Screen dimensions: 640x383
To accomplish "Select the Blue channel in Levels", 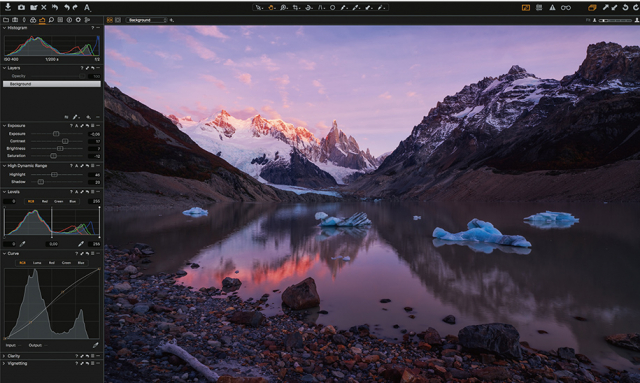I will click(x=73, y=201).
